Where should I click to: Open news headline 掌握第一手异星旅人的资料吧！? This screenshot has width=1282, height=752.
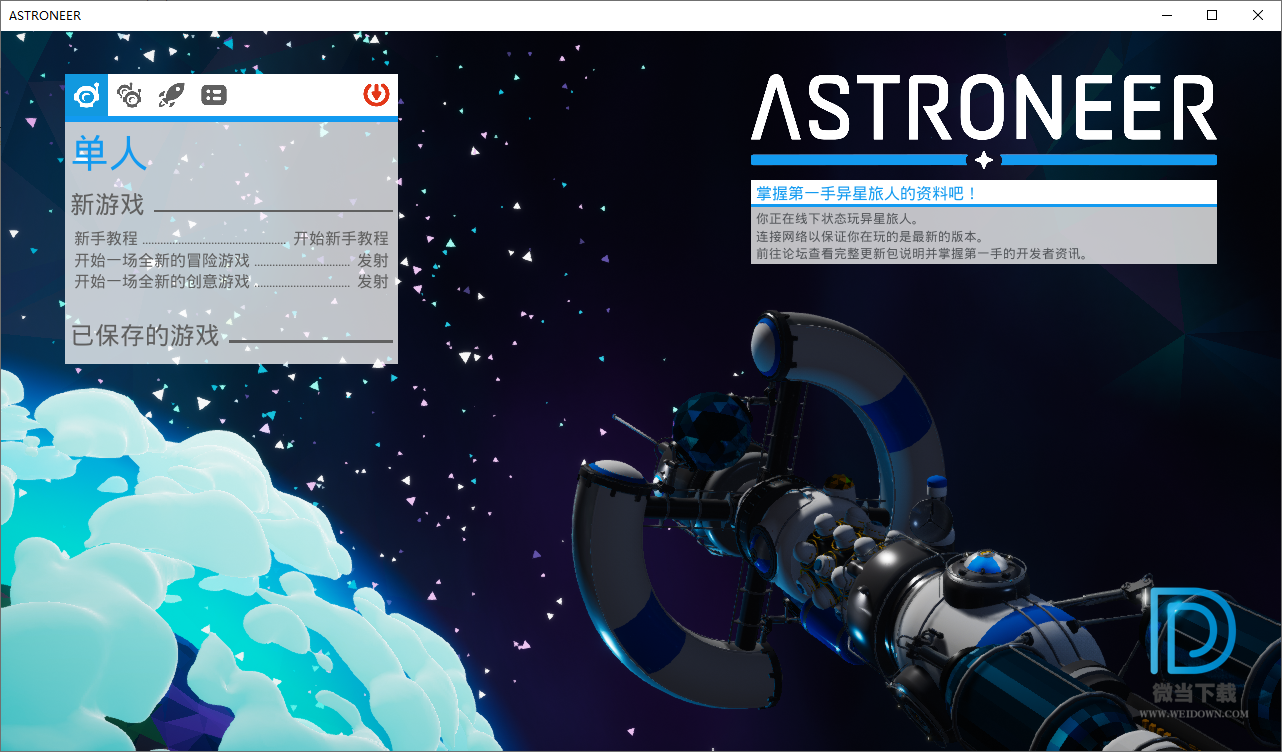(867, 193)
